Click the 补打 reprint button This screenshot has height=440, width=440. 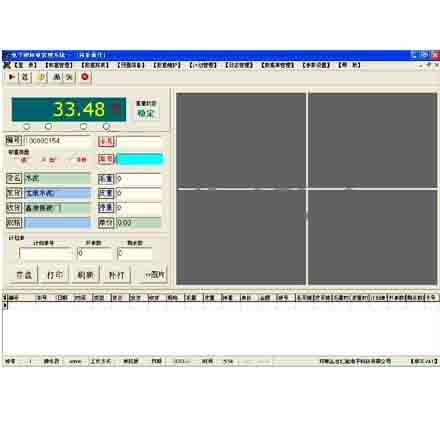click(x=116, y=275)
